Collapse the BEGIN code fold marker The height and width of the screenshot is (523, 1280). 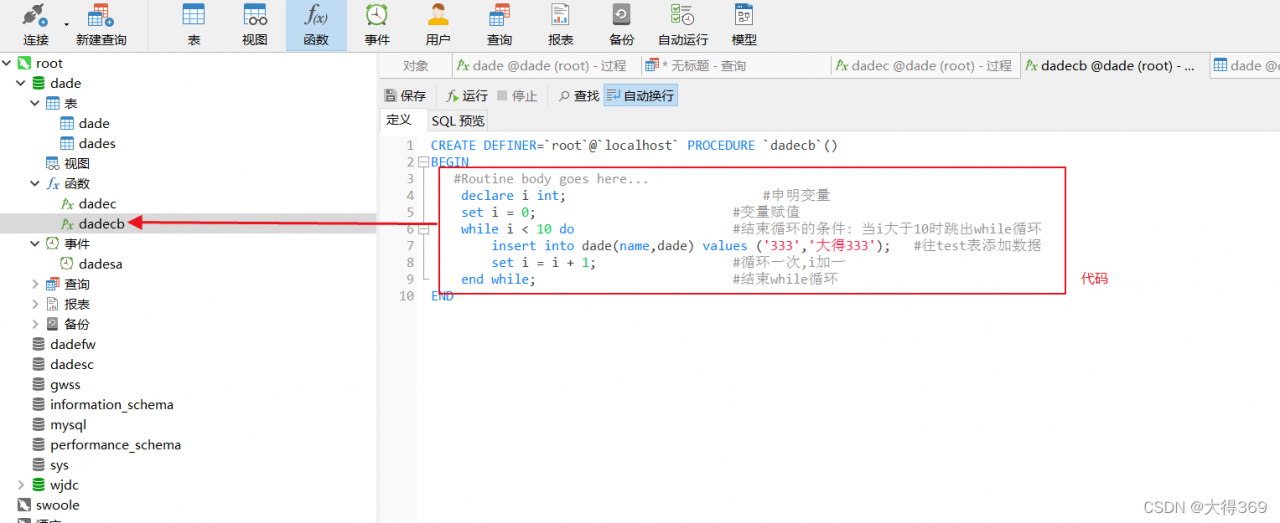tap(424, 162)
